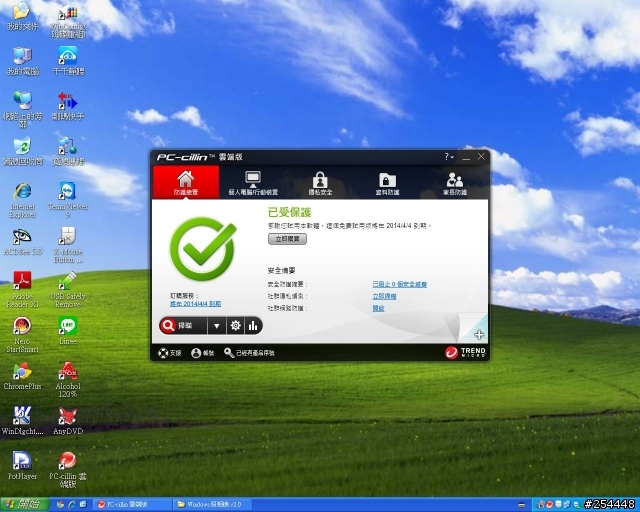Viewport: 640px width, 512px height.
Task: Expand the help question mark dropdown
Action: [x=449, y=157]
